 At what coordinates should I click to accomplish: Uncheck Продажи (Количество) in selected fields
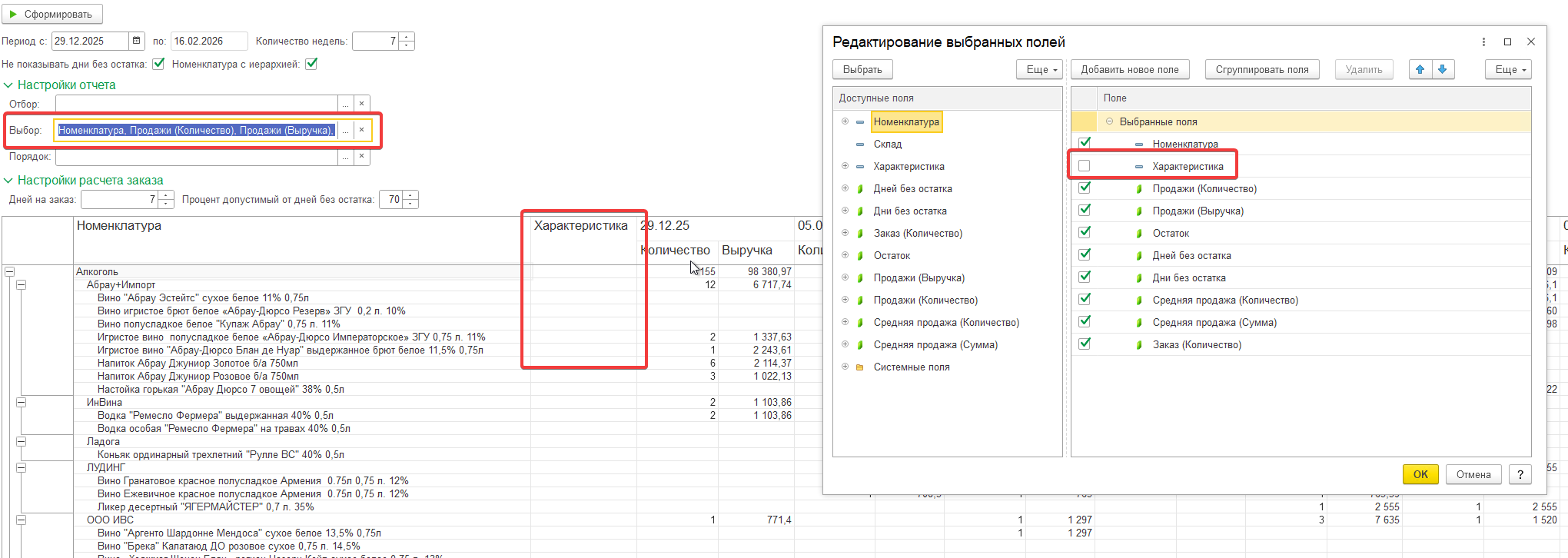[1085, 188]
